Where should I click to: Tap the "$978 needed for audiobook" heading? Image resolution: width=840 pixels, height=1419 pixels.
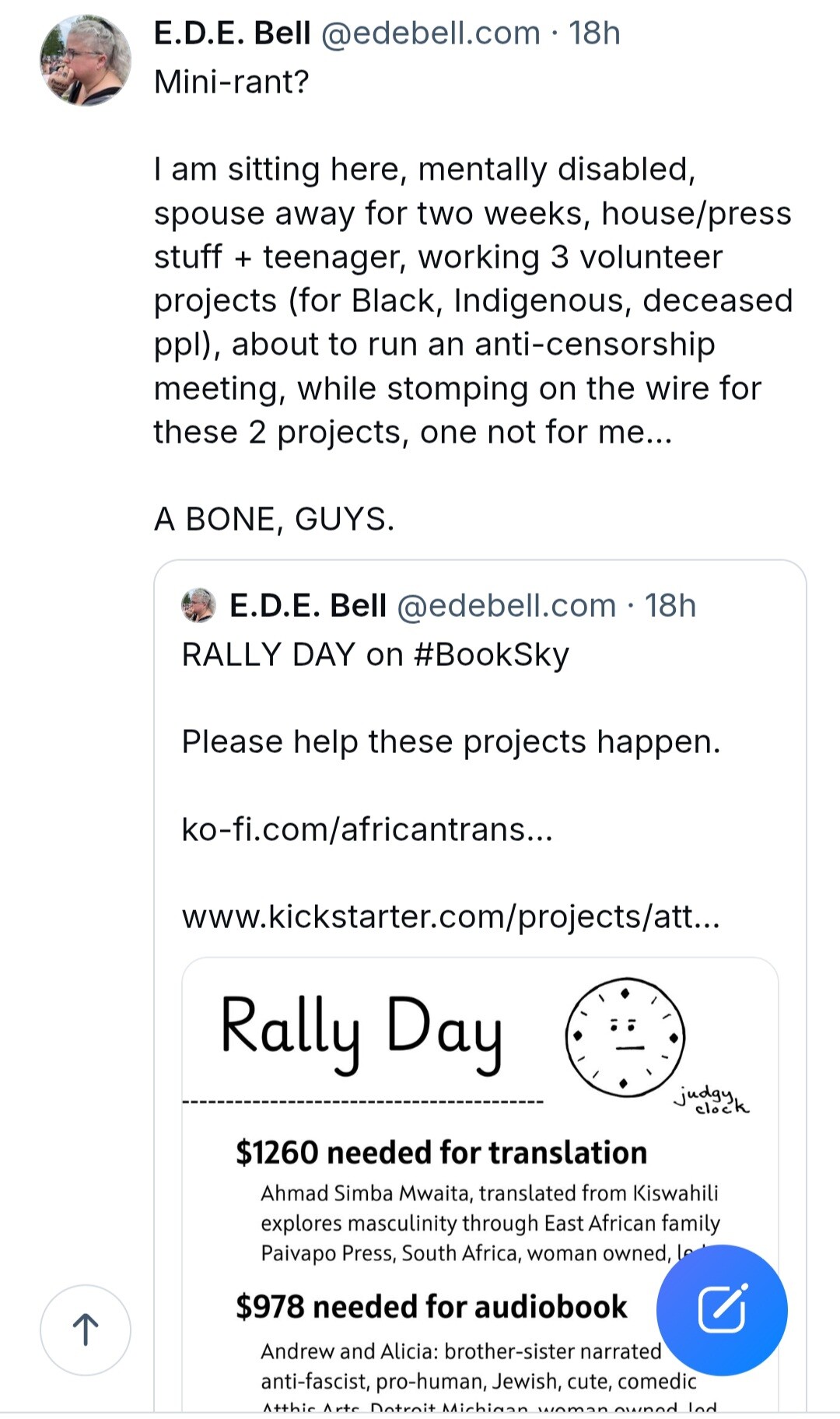431,1306
